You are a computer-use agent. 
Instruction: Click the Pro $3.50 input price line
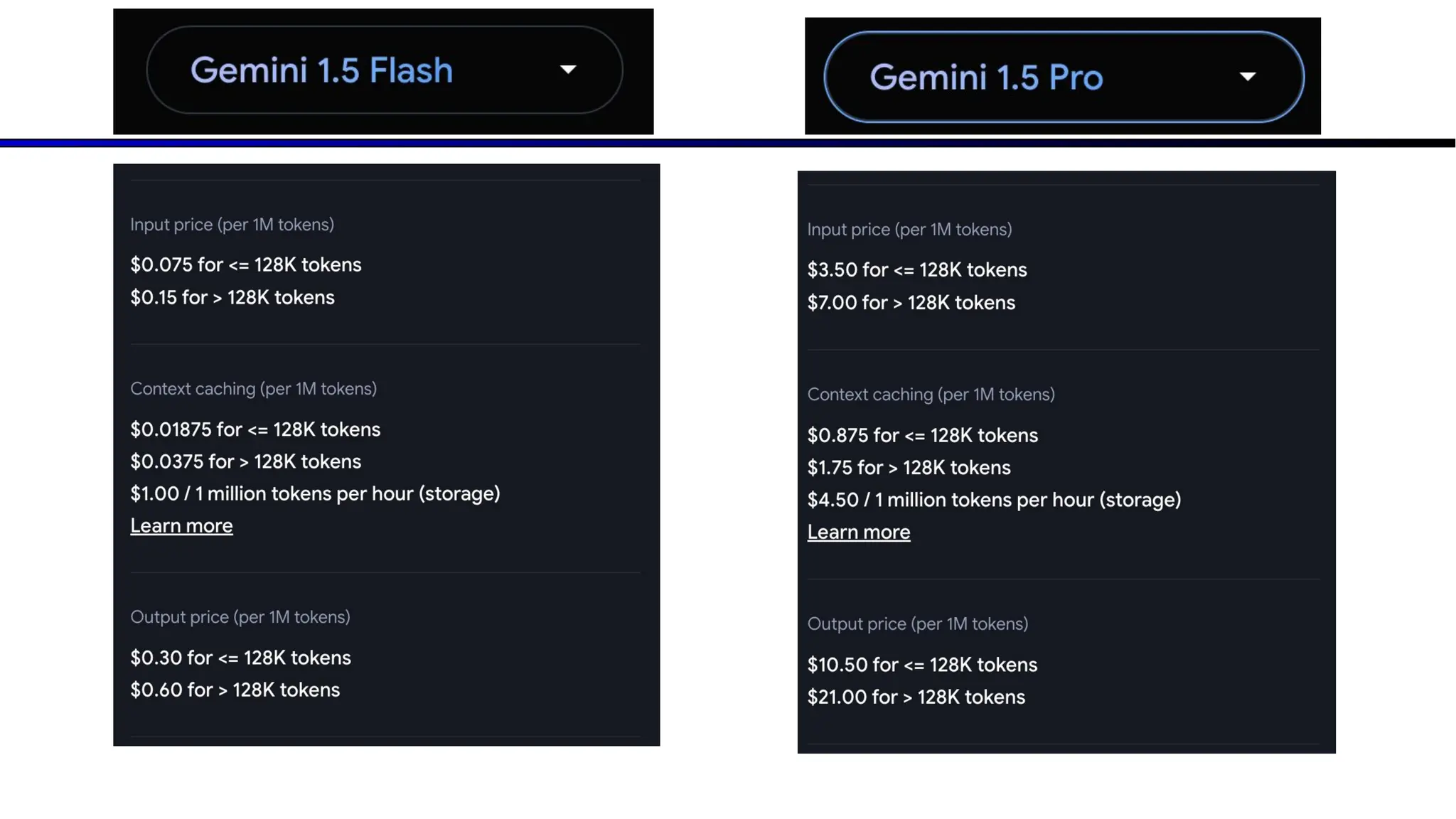tap(916, 270)
